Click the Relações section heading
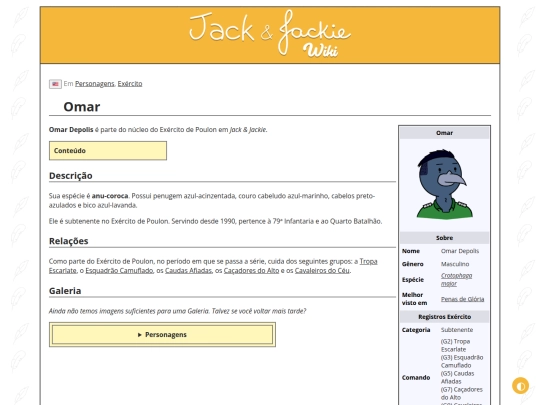The width and height of the screenshot is (540, 405). pos(69,241)
